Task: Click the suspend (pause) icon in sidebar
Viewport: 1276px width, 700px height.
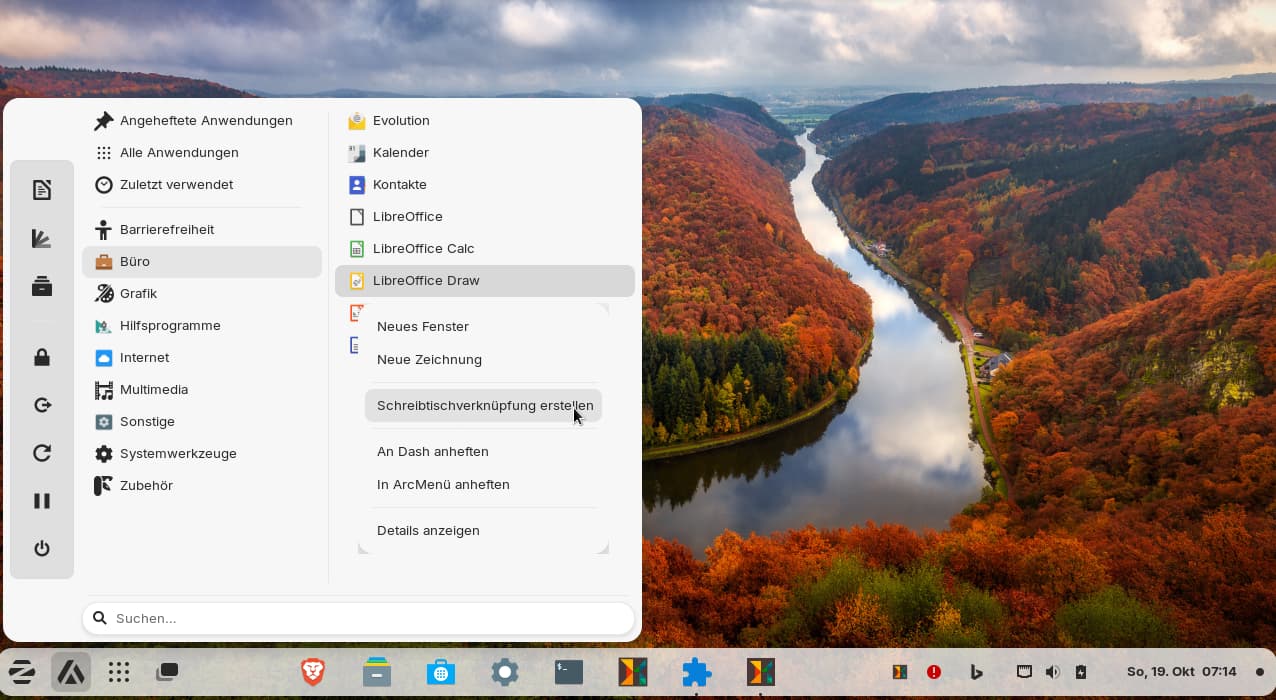Action: (x=42, y=500)
